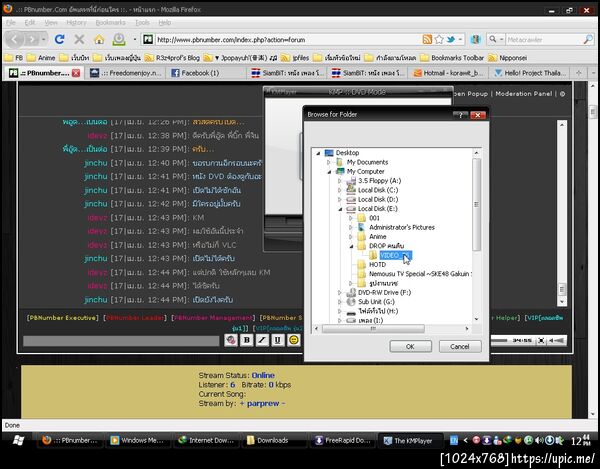Open the smiley emoticon picker in chat
This screenshot has height=469, width=600.
pyautogui.click(x=293, y=340)
